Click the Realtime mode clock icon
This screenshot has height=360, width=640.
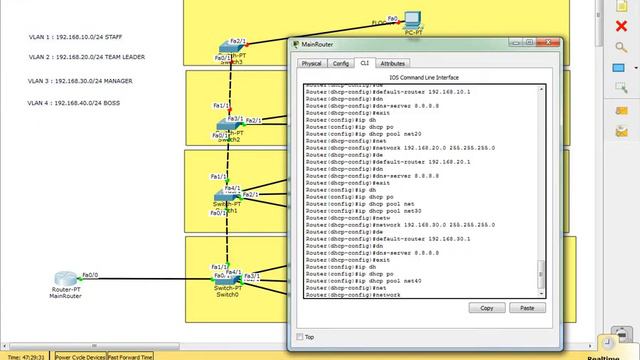tap(607, 343)
